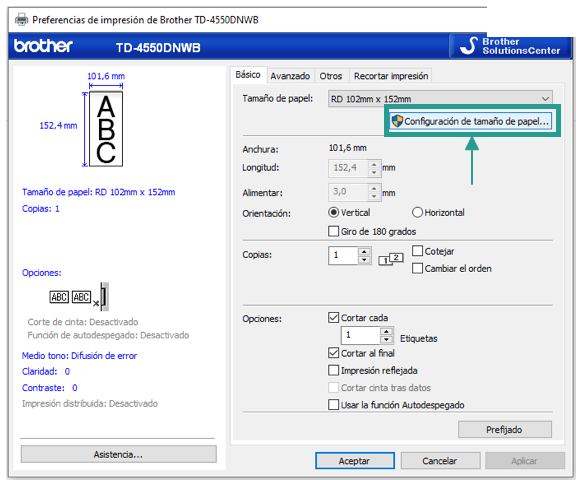
Task: Click the ABC label preview thumbnail
Action: pos(106,129)
